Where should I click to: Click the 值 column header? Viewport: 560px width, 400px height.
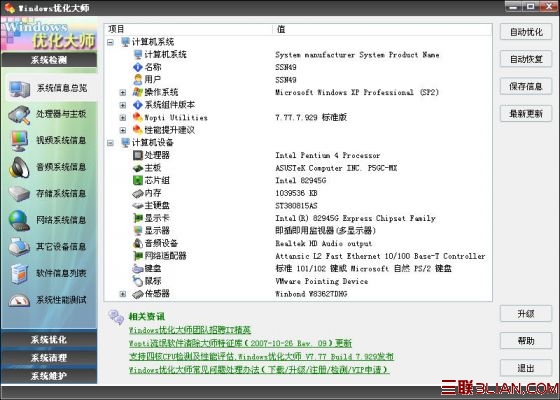point(382,29)
